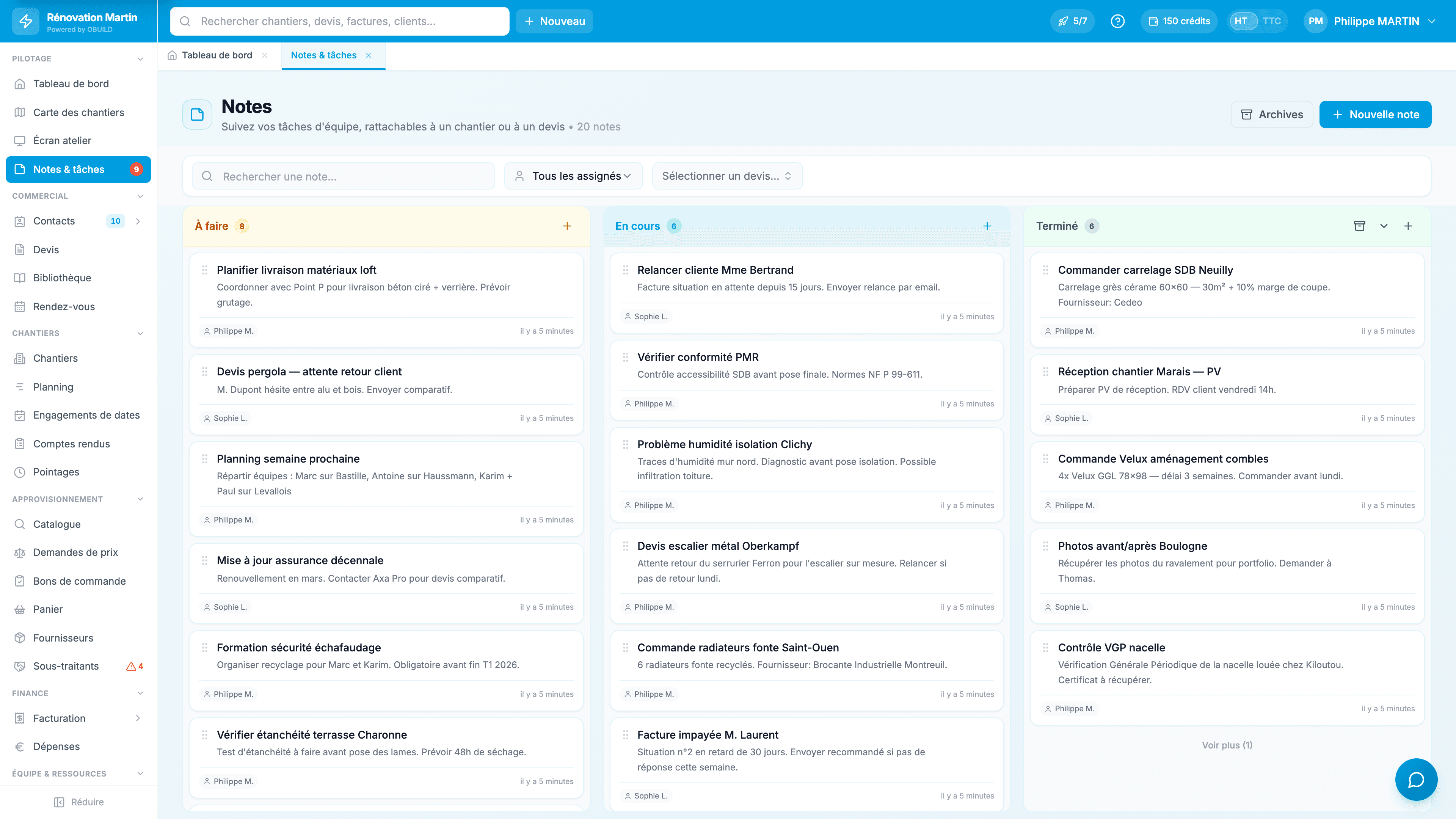Image resolution: width=1456 pixels, height=819 pixels.
Task: Open Tous les assignés dropdown
Action: pos(573,176)
